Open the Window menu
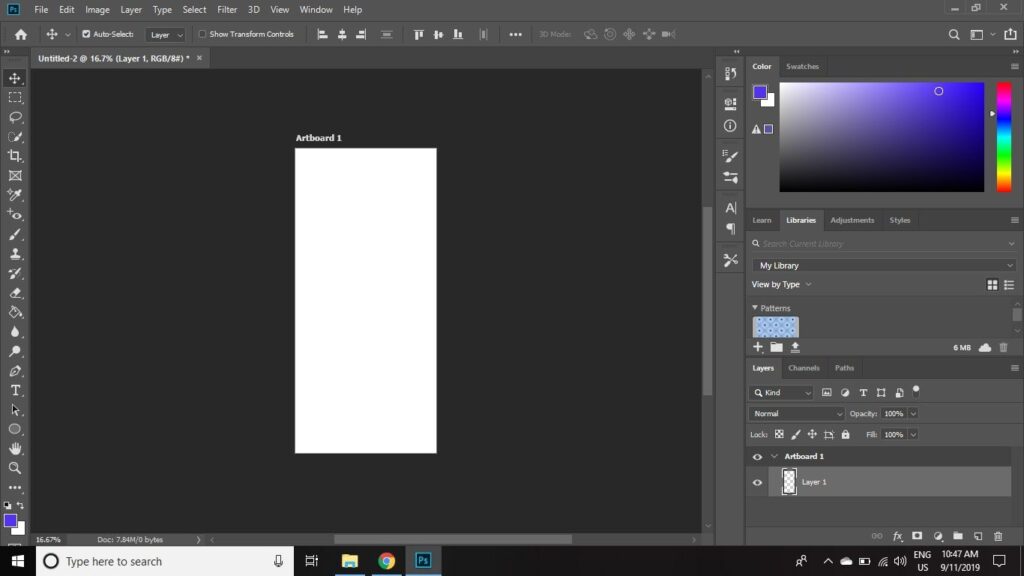 click(x=316, y=10)
